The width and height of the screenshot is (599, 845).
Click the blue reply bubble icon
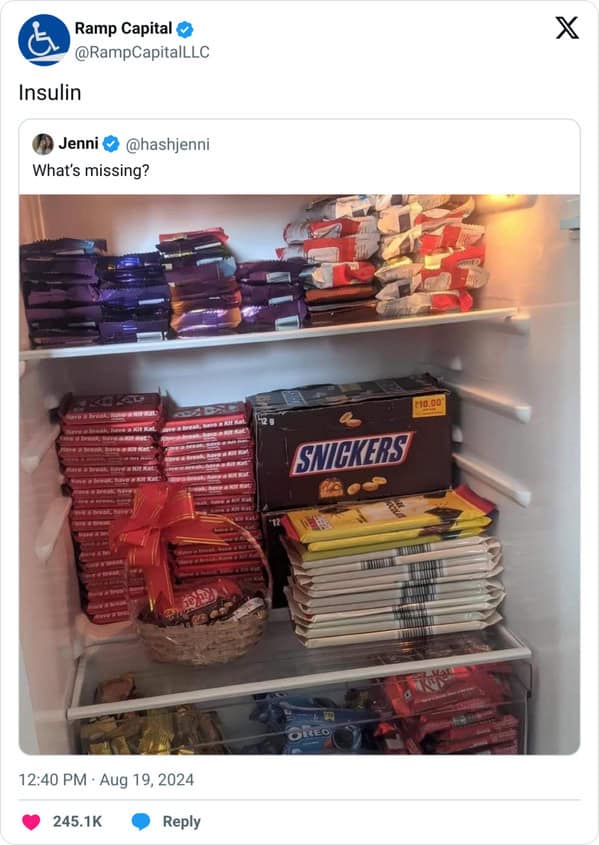click(x=141, y=821)
